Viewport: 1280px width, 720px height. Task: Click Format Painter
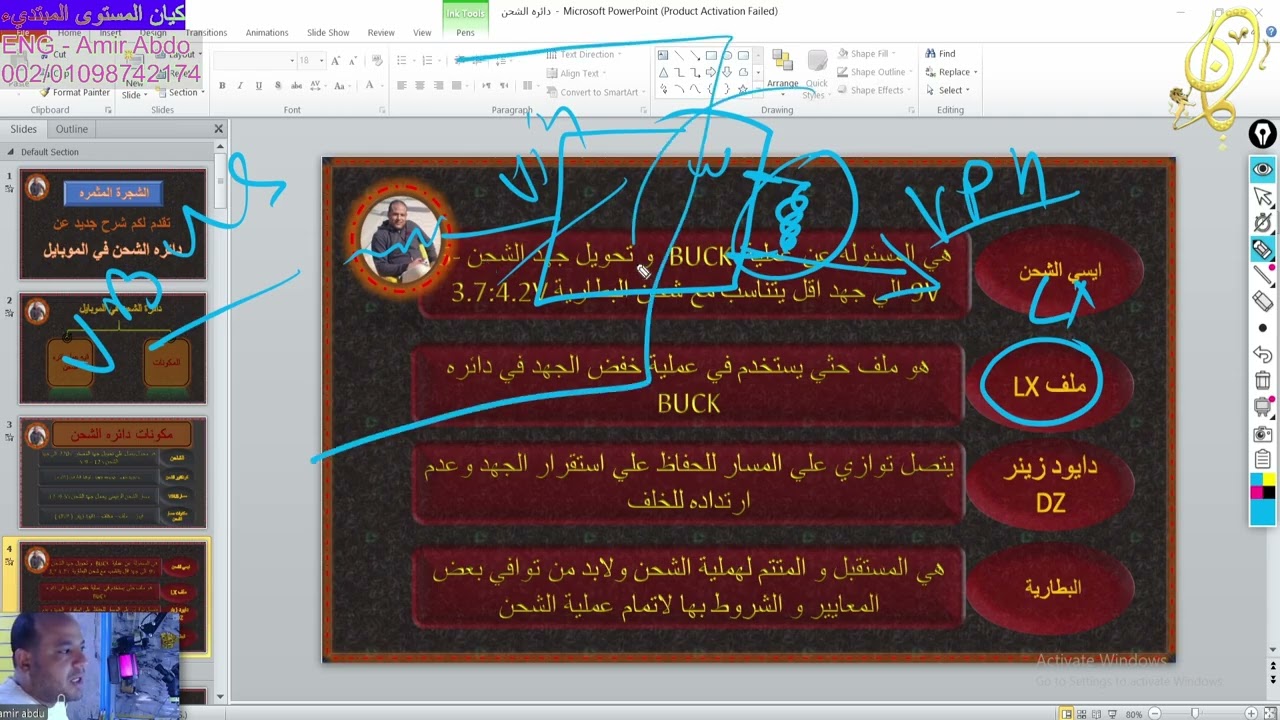click(x=75, y=92)
